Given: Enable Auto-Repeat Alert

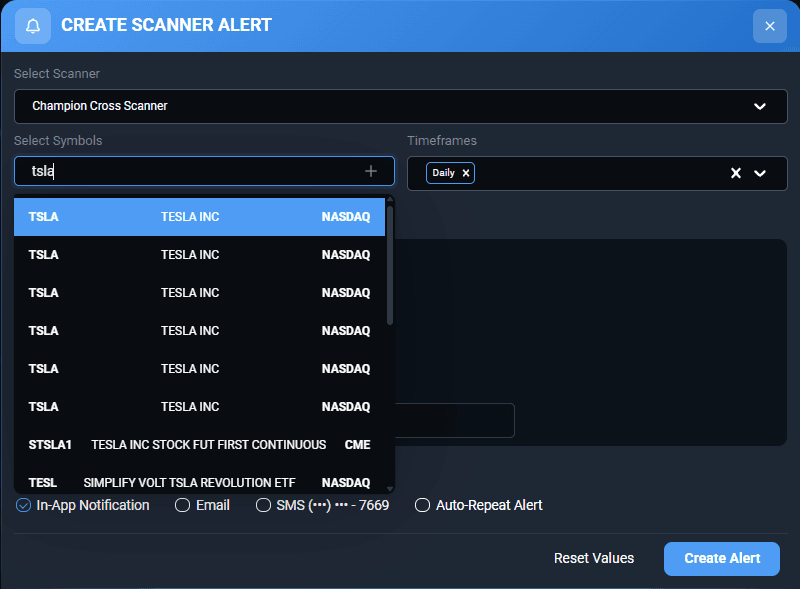Looking at the screenshot, I should [x=478, y=505].
